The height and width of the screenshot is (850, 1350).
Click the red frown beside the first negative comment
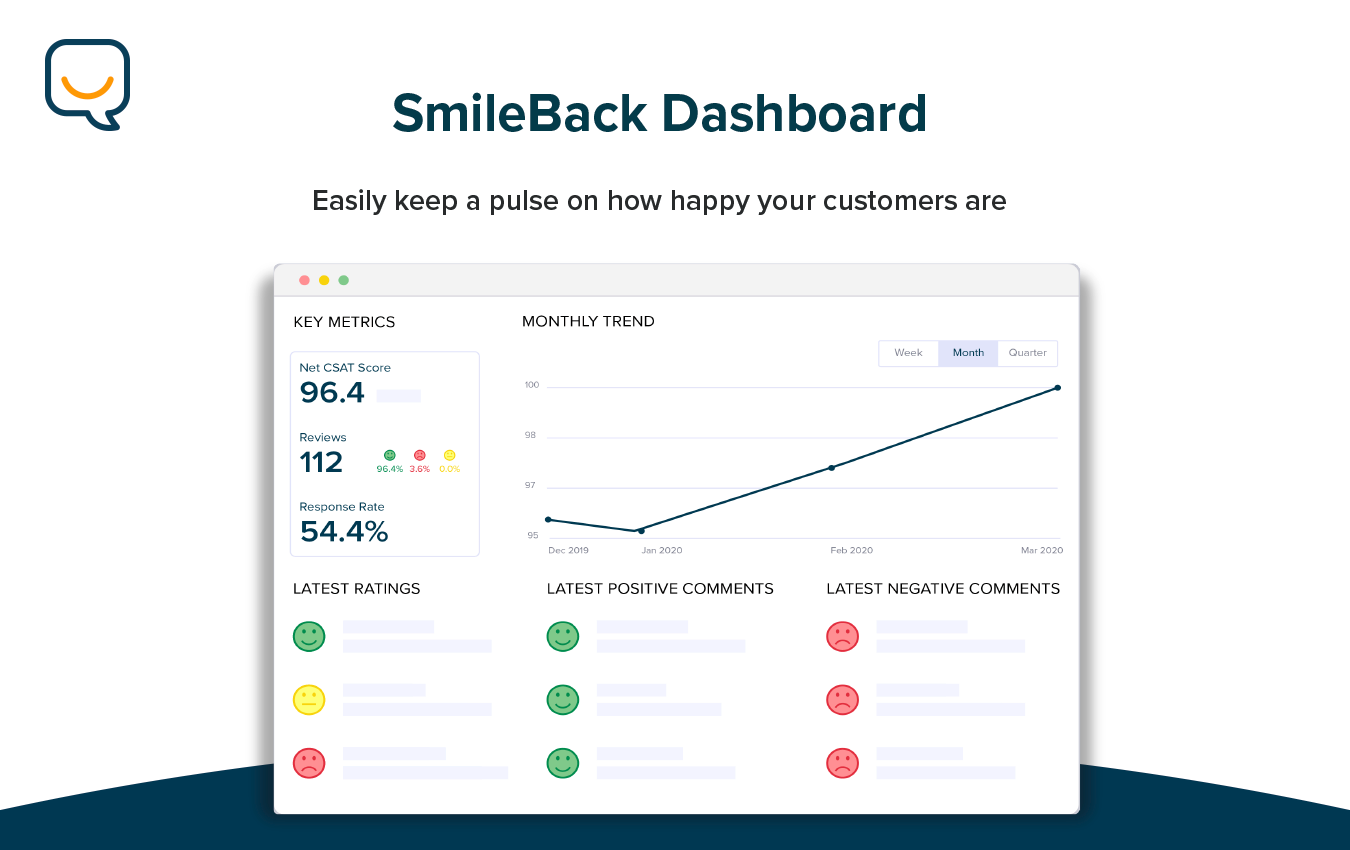pyautogui.click(x=843, y=636)
